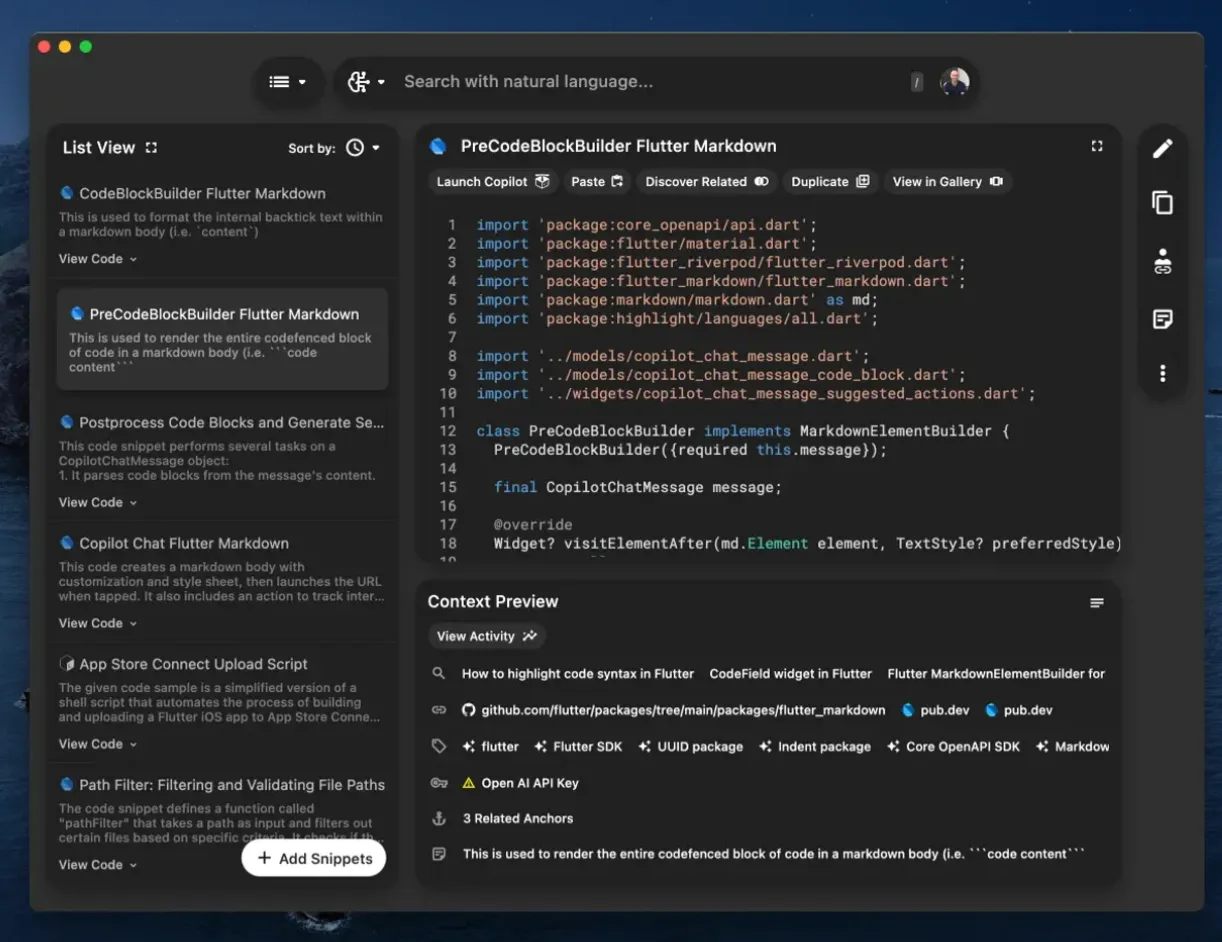The height and width of the screenshot is (942, 1222).
Task: Click code line 12 class PreCodeBlockBuilder
Action: tap(743, 431)
